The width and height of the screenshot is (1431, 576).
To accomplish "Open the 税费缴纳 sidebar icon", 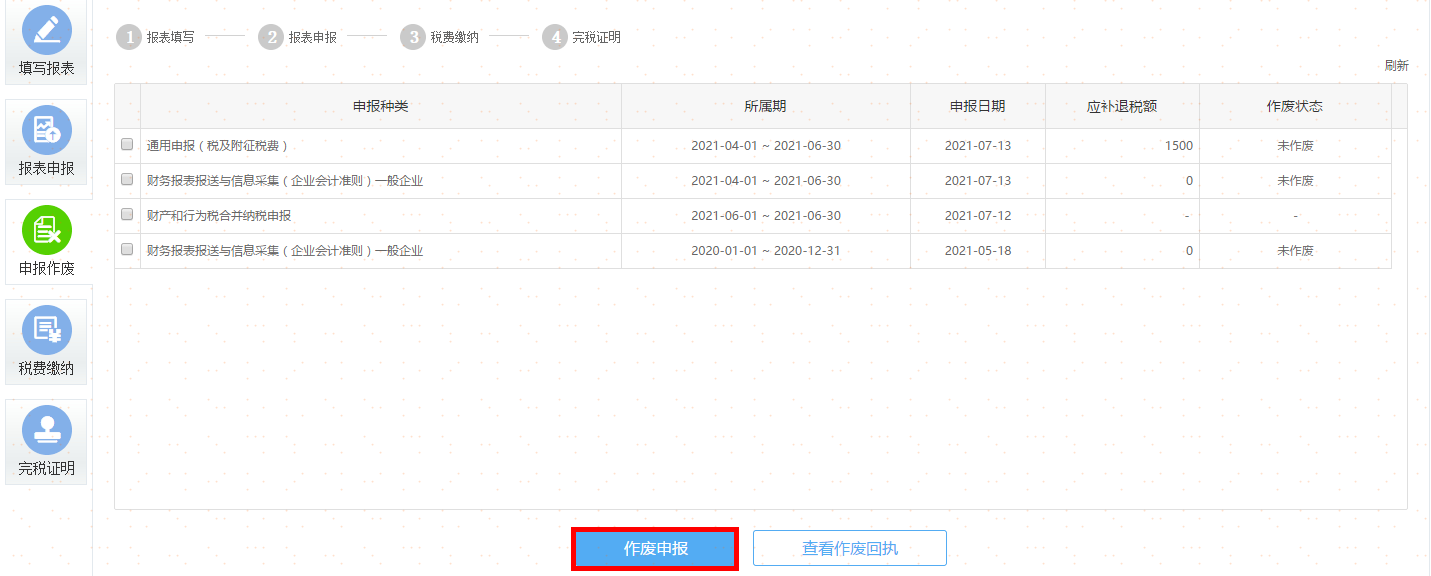I will (46, 329).
